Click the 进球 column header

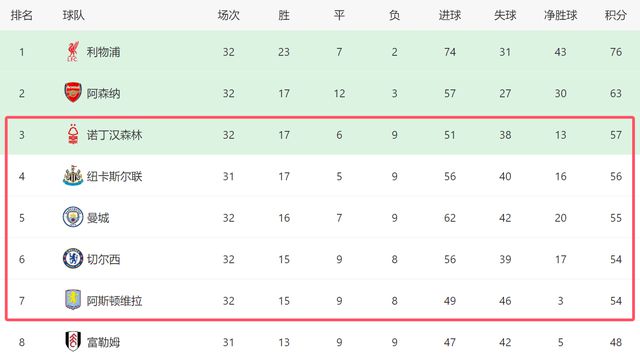[x=450, y=16]
